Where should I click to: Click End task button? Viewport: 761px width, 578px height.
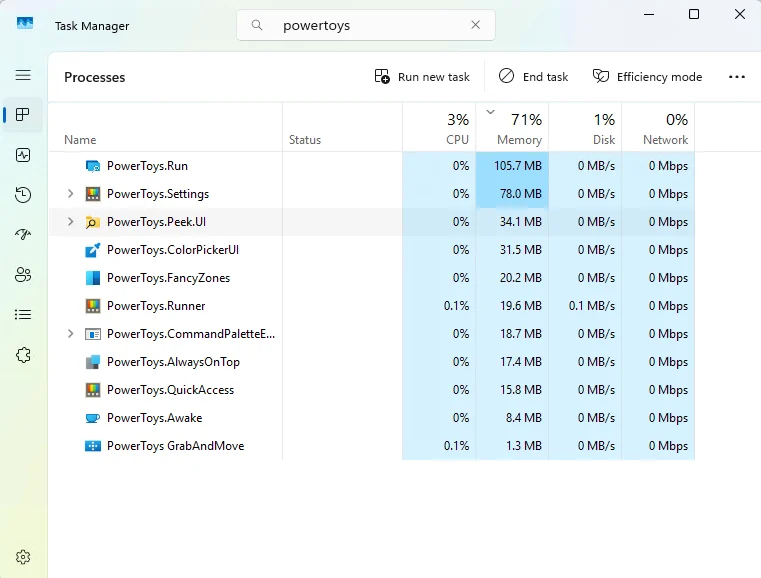click(x=533, y=77)
